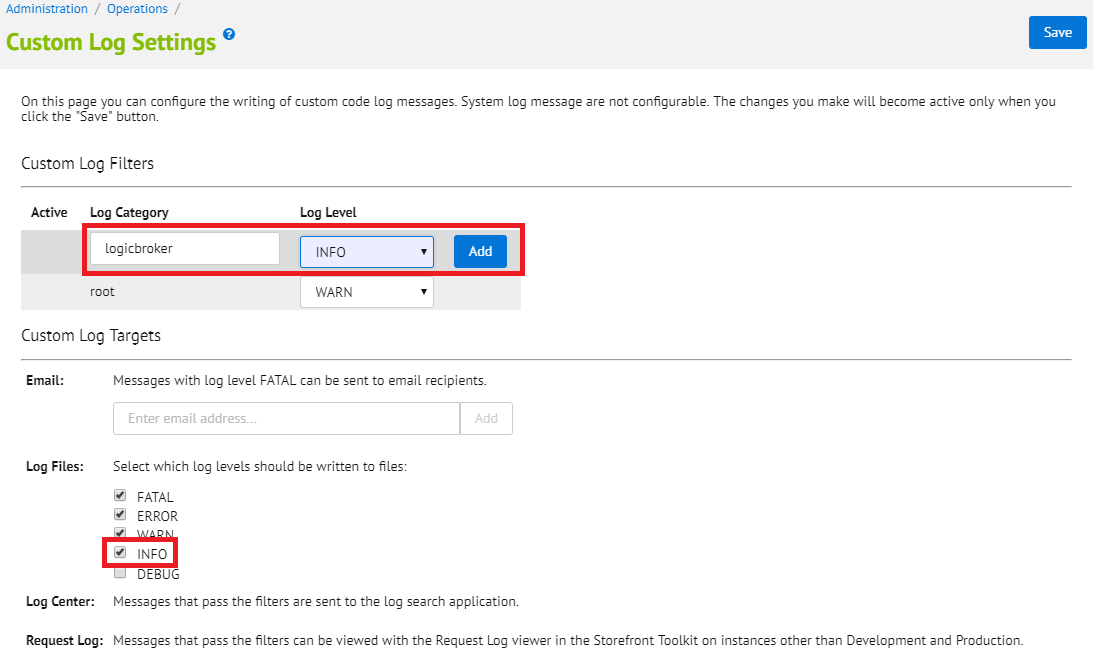The image size is (1093, 655).
Task: Toggle the ERROR log level checkbox
Action: coord(120,515)
